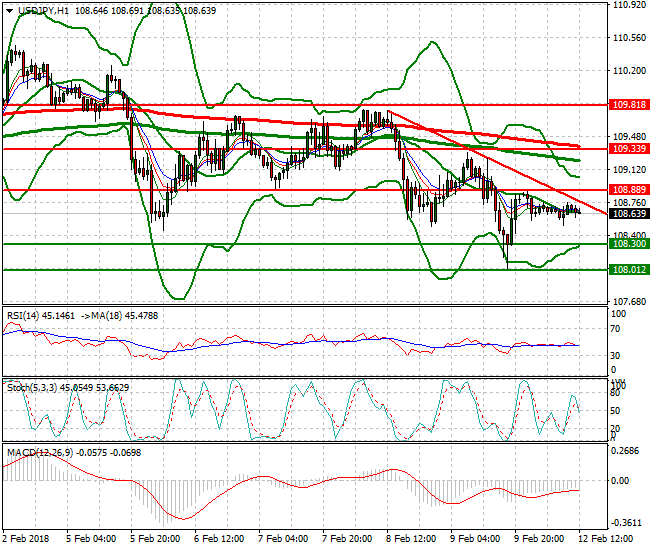This screenshot has width=650, height=550.
Task: Select the RSI scale value 30
Action: coord(616,356)
